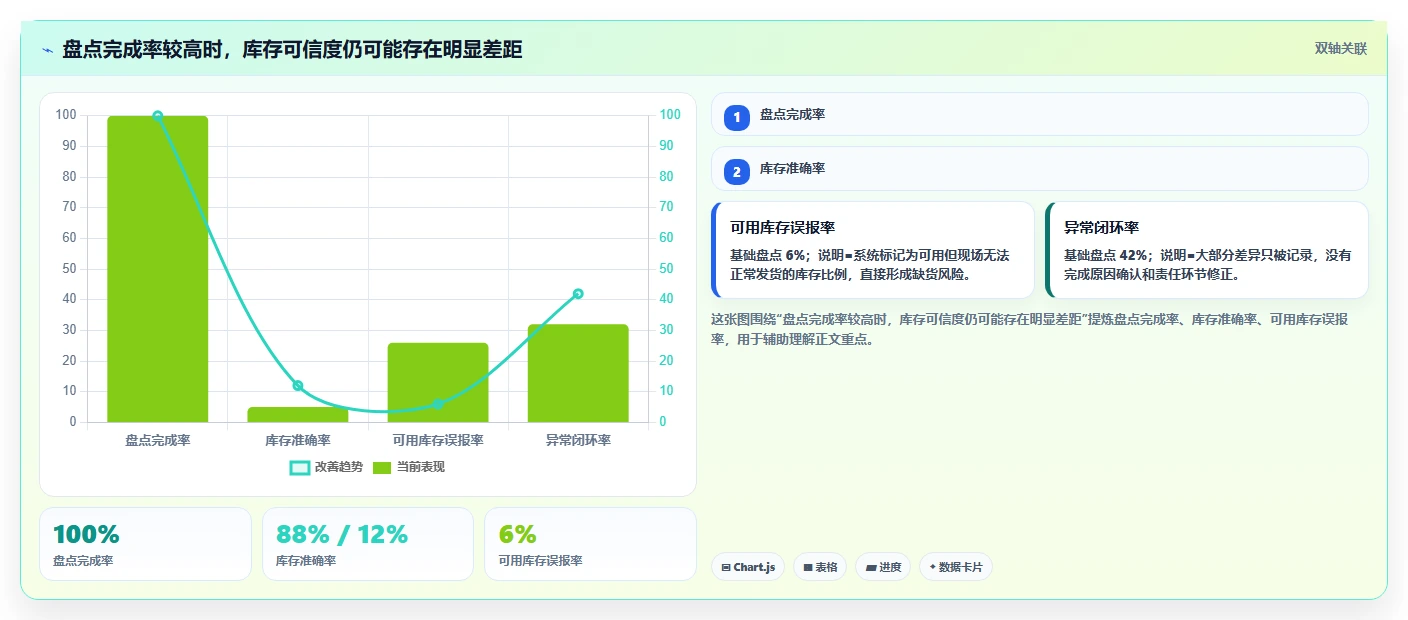Viewport: 1408px width, 620px height.
Task: Click the 表格 tag
Action: point(820,567)
